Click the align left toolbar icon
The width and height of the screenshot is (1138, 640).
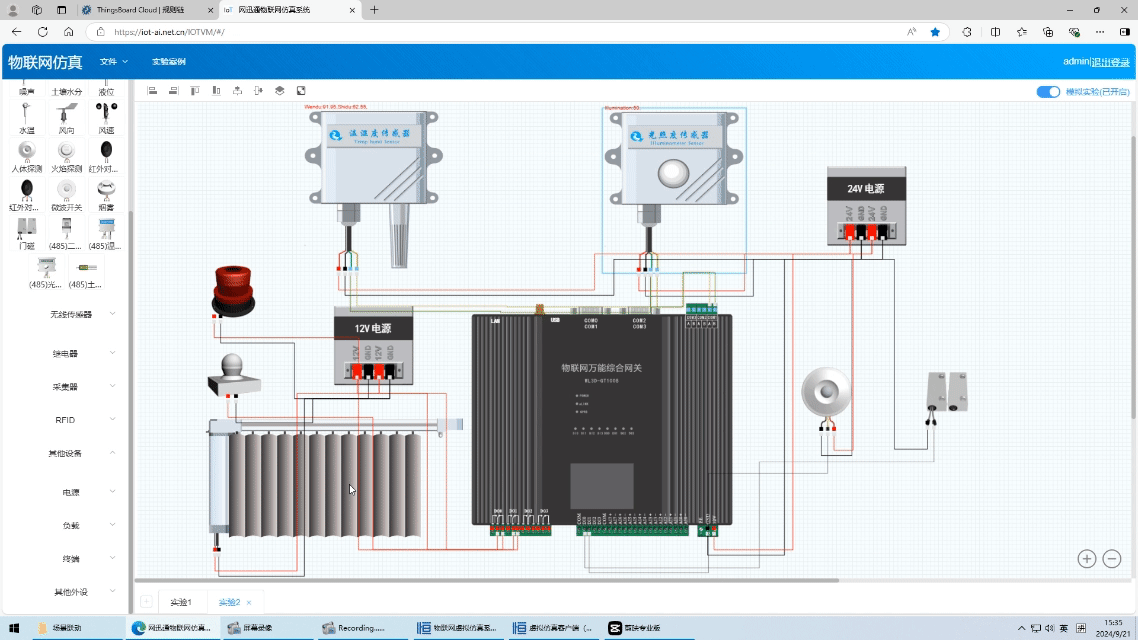[152, 91]
